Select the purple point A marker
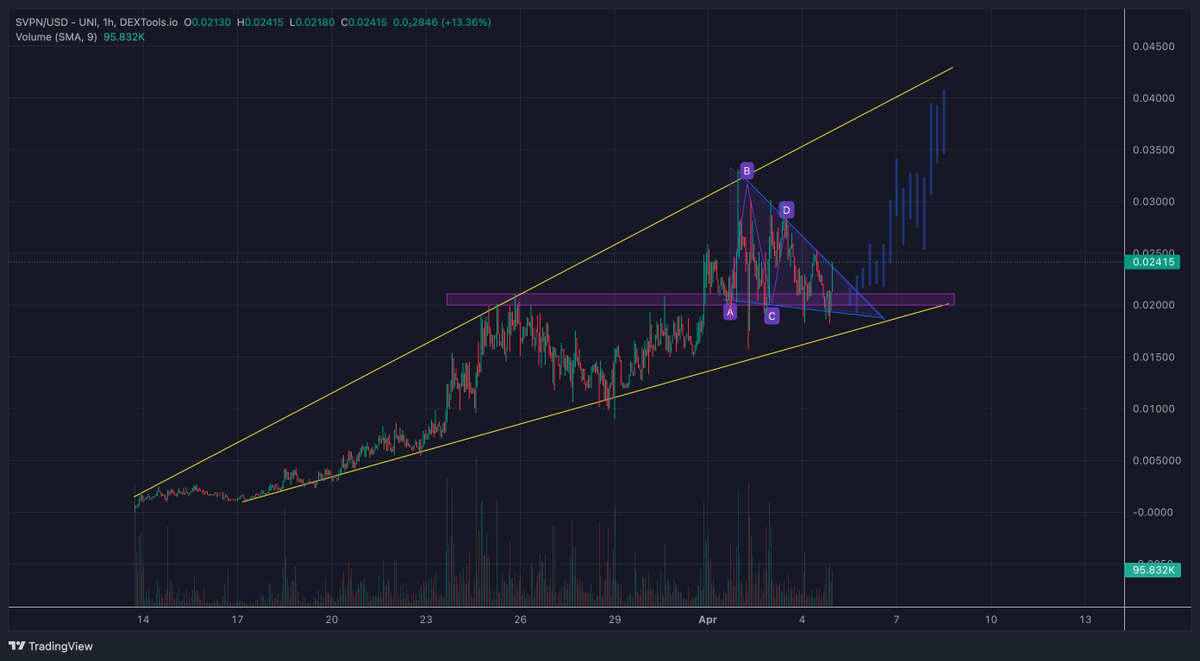1200x661 pixels. click(x=730, y=311)
